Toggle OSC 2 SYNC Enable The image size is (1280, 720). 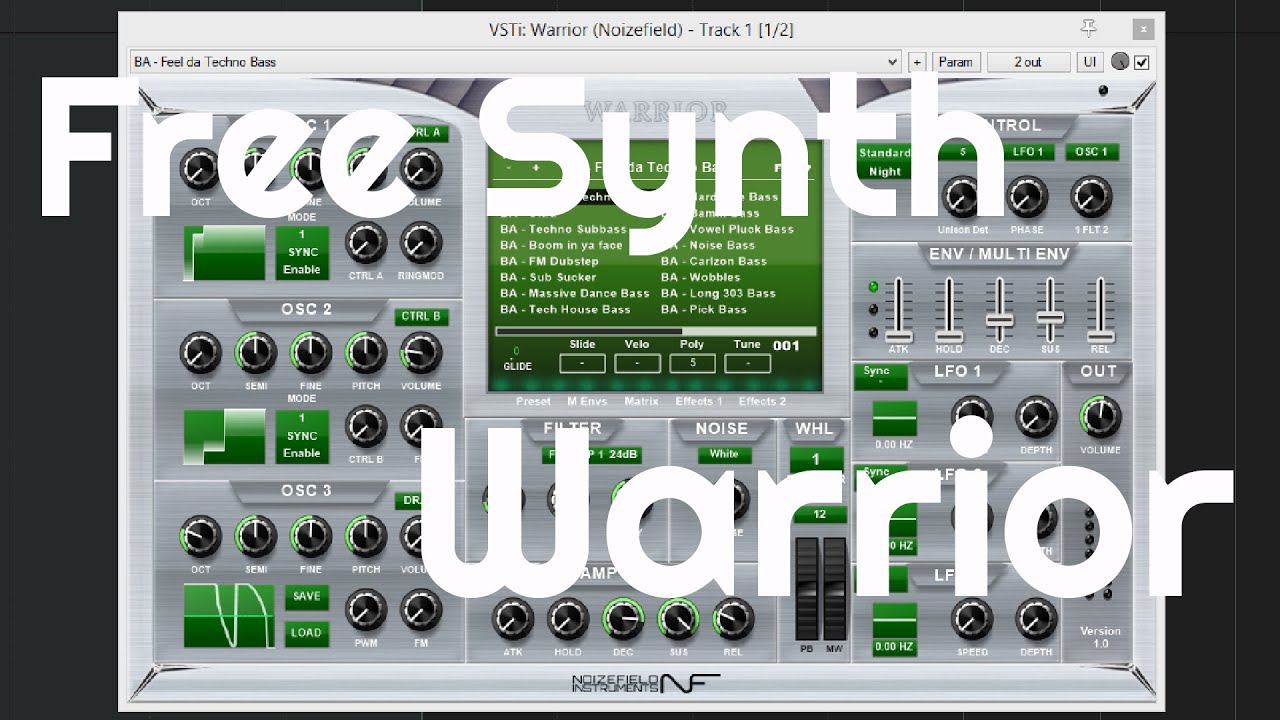(x=302, y=436)
